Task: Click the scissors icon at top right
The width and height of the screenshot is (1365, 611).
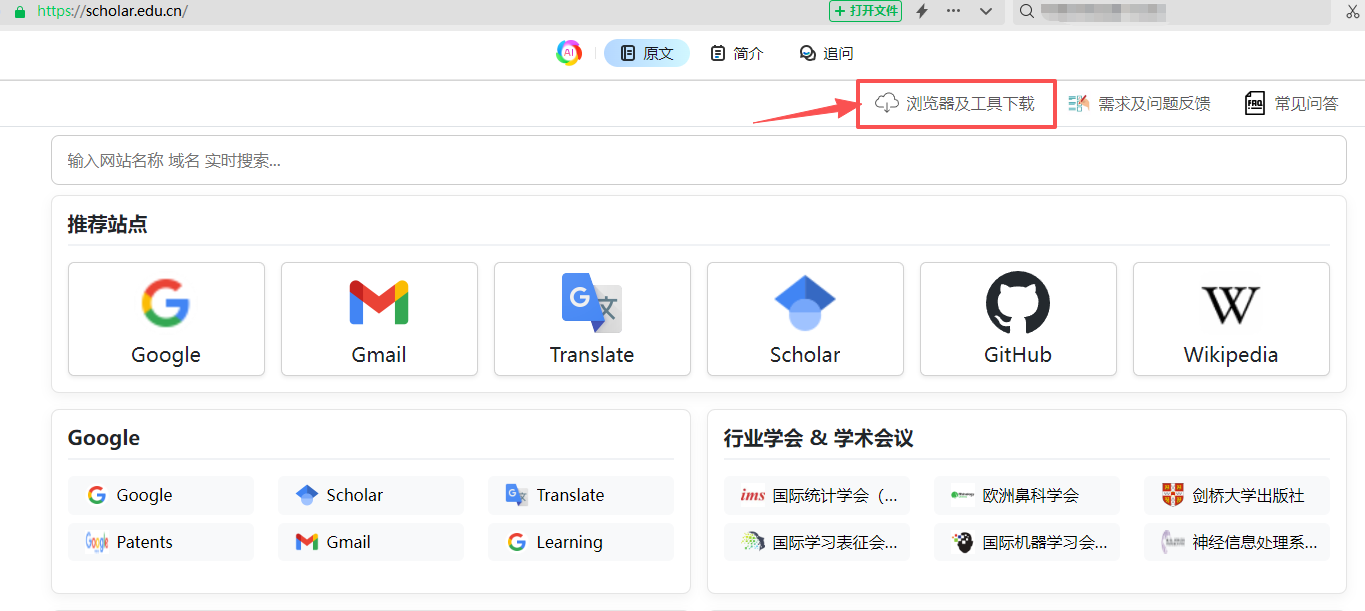Action: point(1351,11)
